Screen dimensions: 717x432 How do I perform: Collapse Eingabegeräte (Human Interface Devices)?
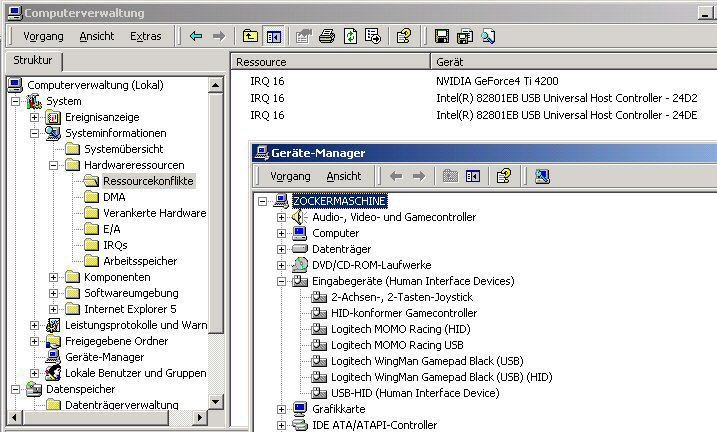tap(281, 281)
